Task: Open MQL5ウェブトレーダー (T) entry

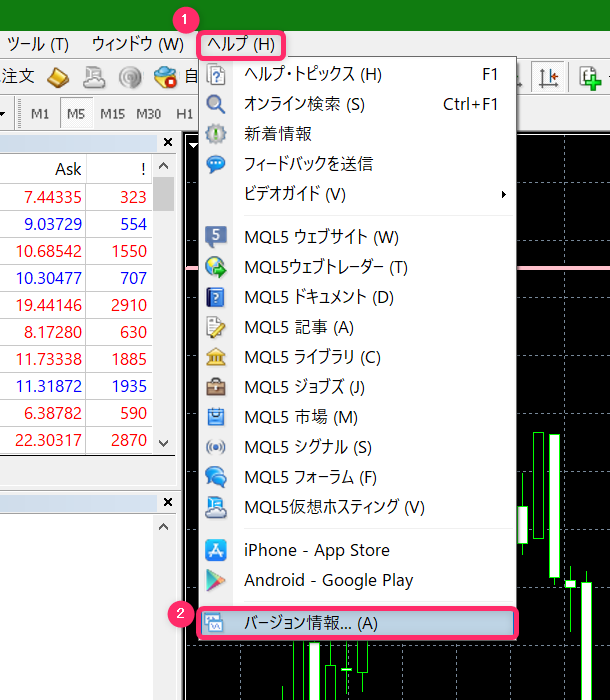Action: click(x=357, y=267)
